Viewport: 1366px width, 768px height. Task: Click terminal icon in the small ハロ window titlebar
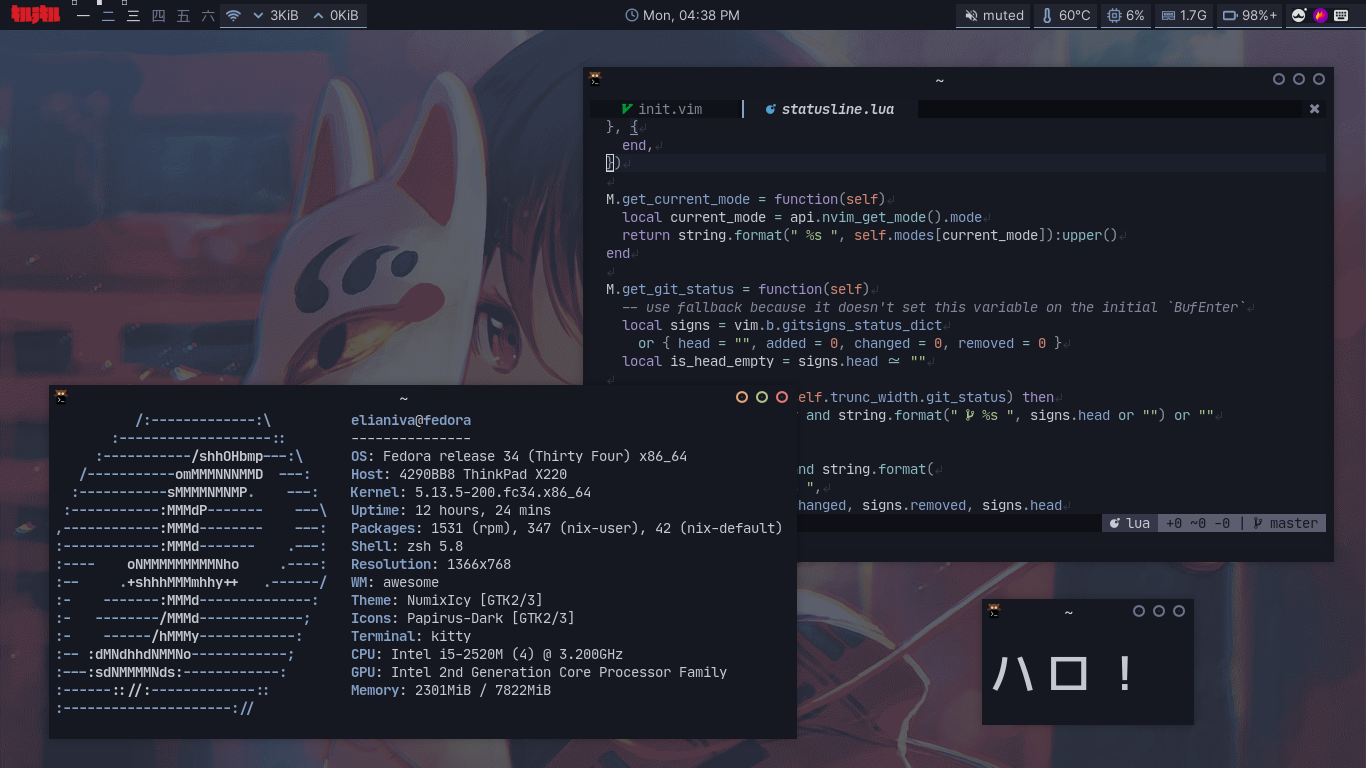(994, 611)
